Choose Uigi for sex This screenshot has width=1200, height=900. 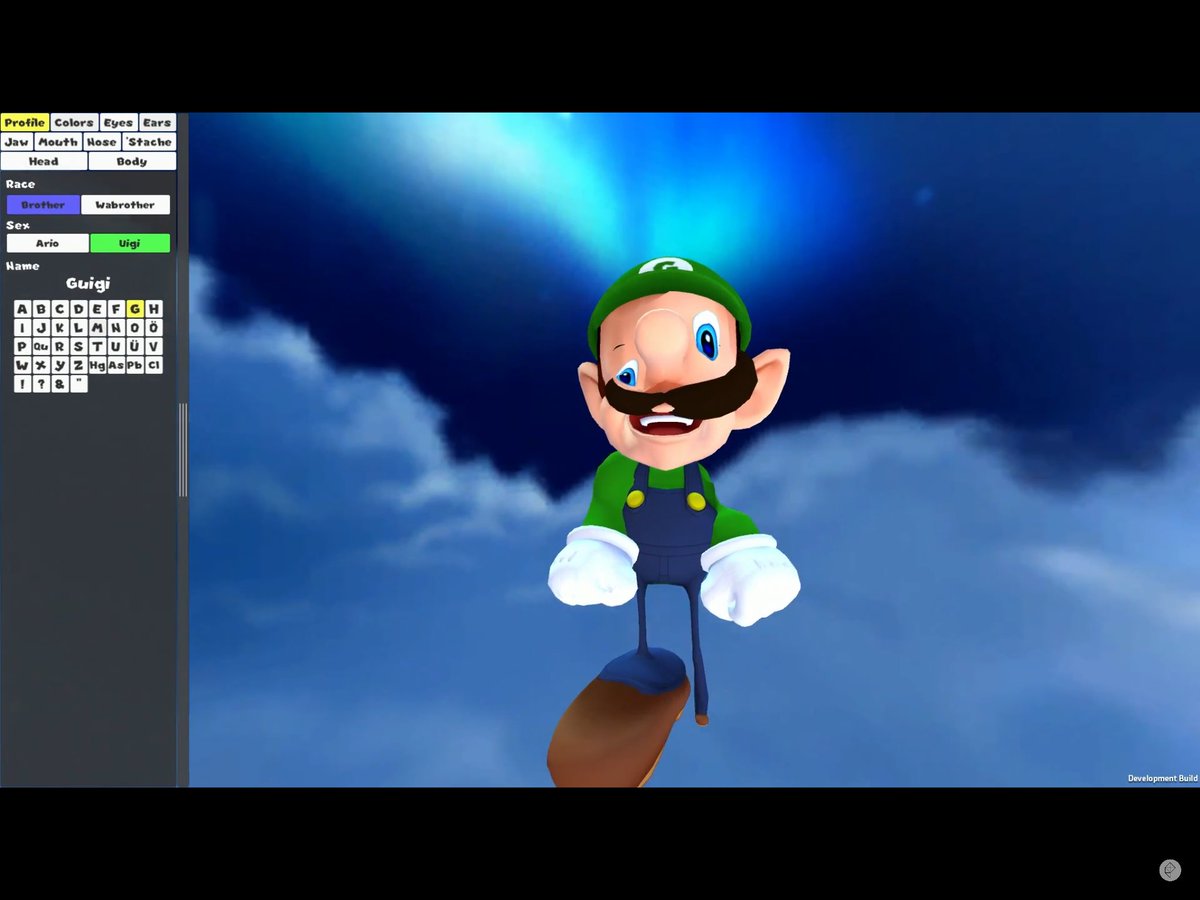click(130, 243)
